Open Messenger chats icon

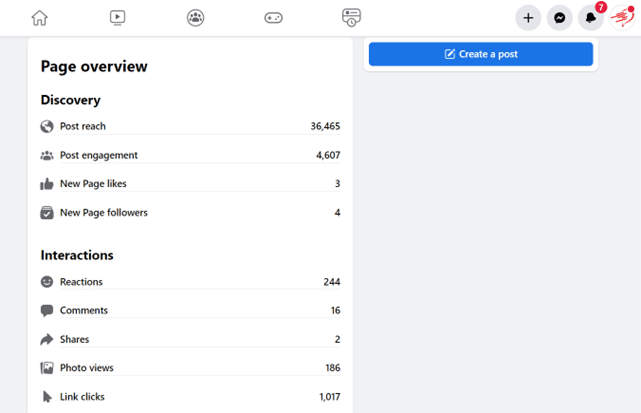click(x=560, y=18)
